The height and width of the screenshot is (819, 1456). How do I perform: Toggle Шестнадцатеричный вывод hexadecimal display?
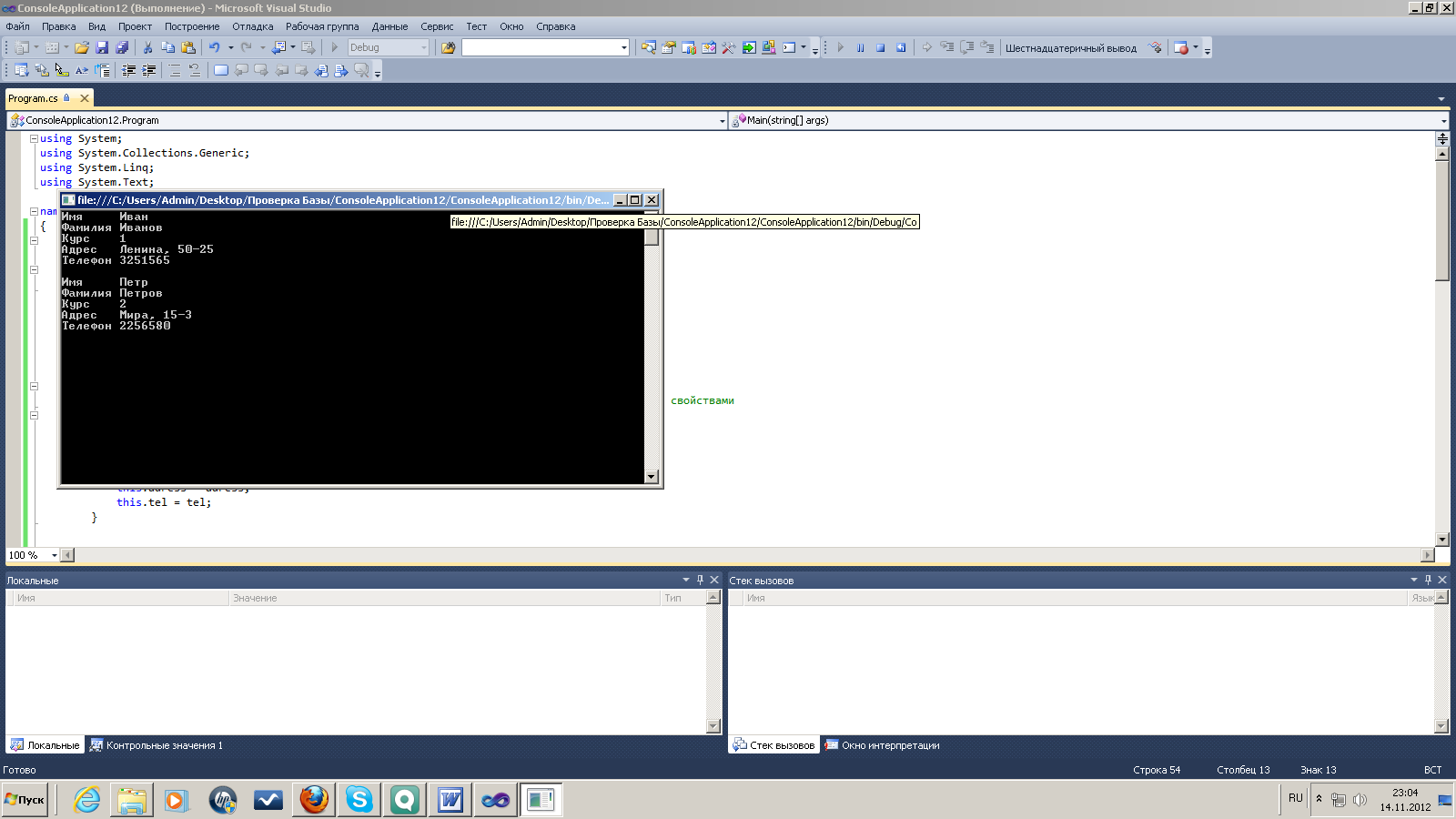[x=1071, y=48]
